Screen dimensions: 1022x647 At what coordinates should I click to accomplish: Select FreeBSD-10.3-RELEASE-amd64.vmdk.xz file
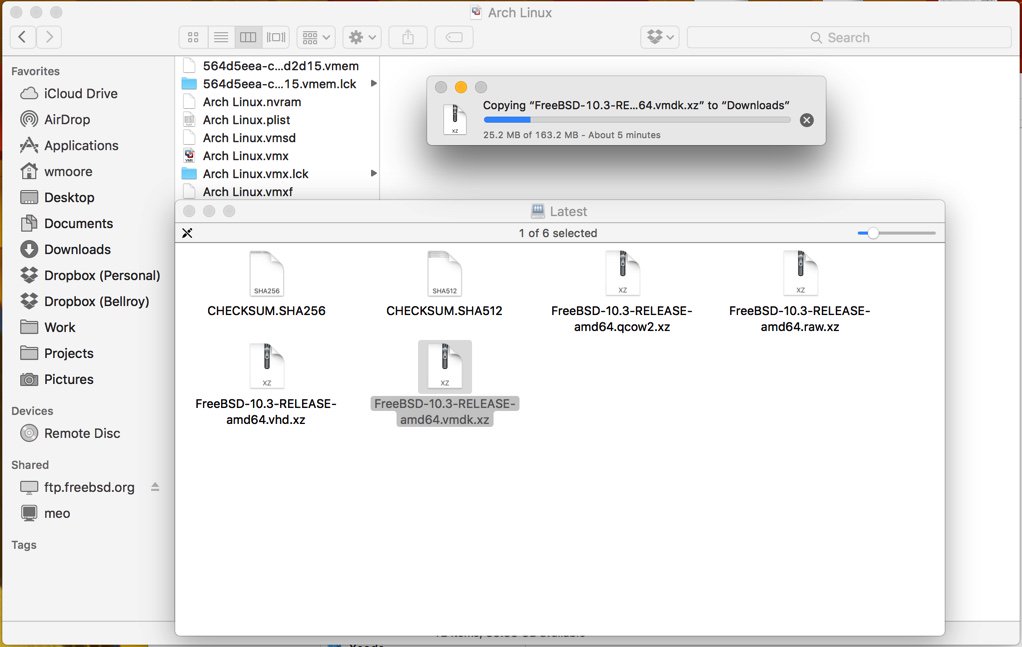coord(445,384)
